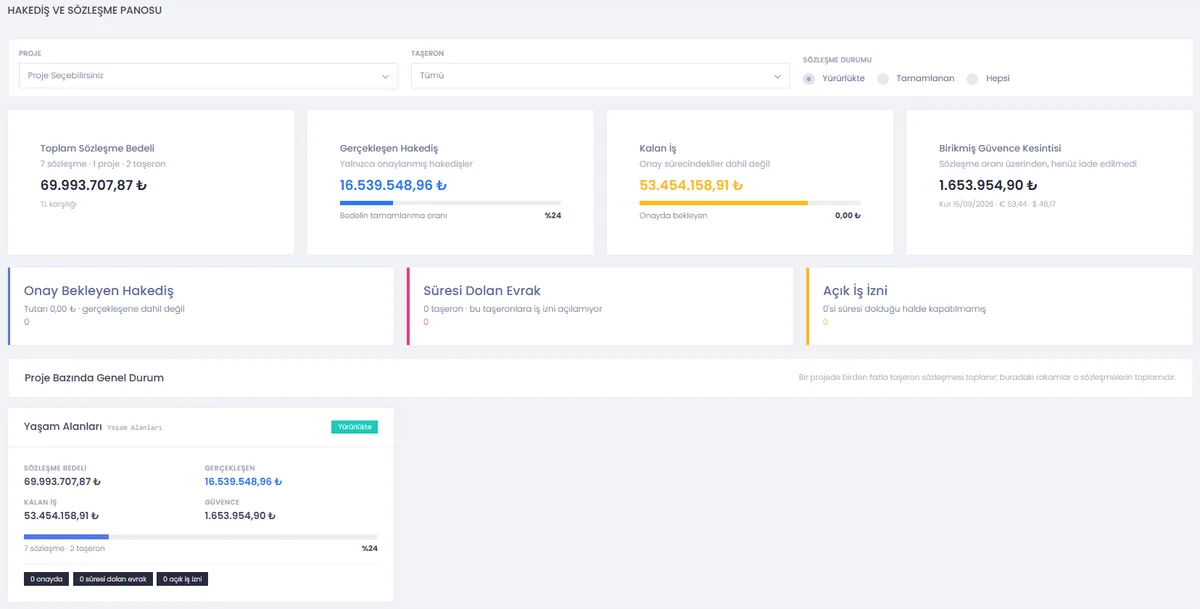Click the Toplam Sözleşme Bedeli card
This screenshot has height=609, width=1200.
(x=151, y=182)
